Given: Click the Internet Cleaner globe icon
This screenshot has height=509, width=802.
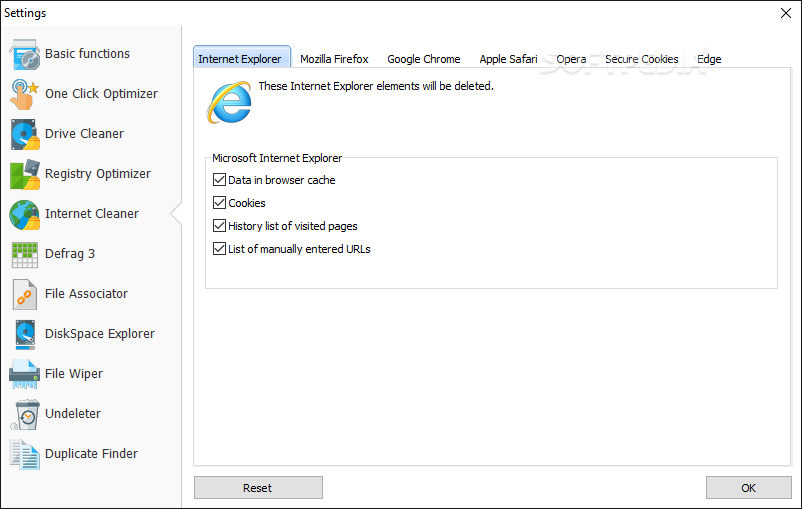Looking at the screenshot, I should [x=25, y=214].
